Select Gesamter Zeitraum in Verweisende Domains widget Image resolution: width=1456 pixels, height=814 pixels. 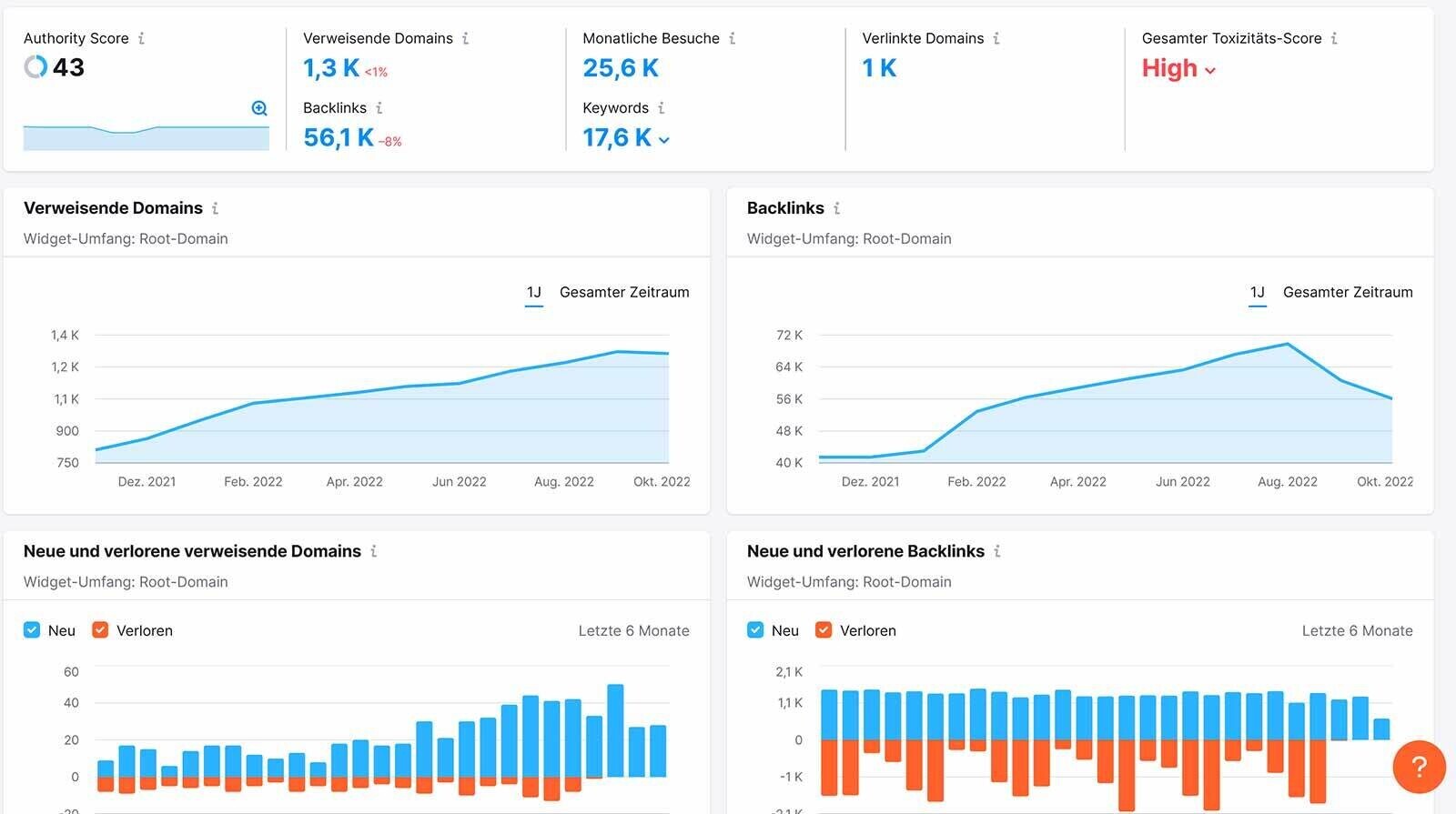coord(624,292)
